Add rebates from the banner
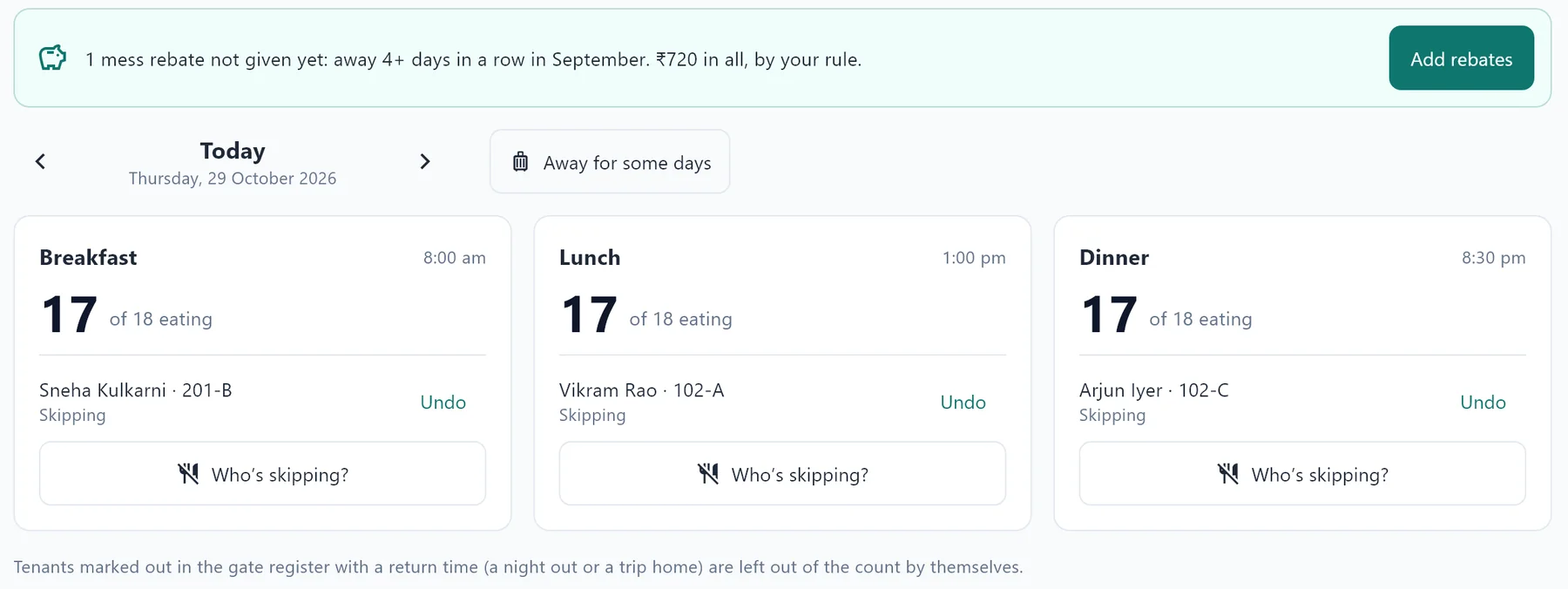 1461,58
